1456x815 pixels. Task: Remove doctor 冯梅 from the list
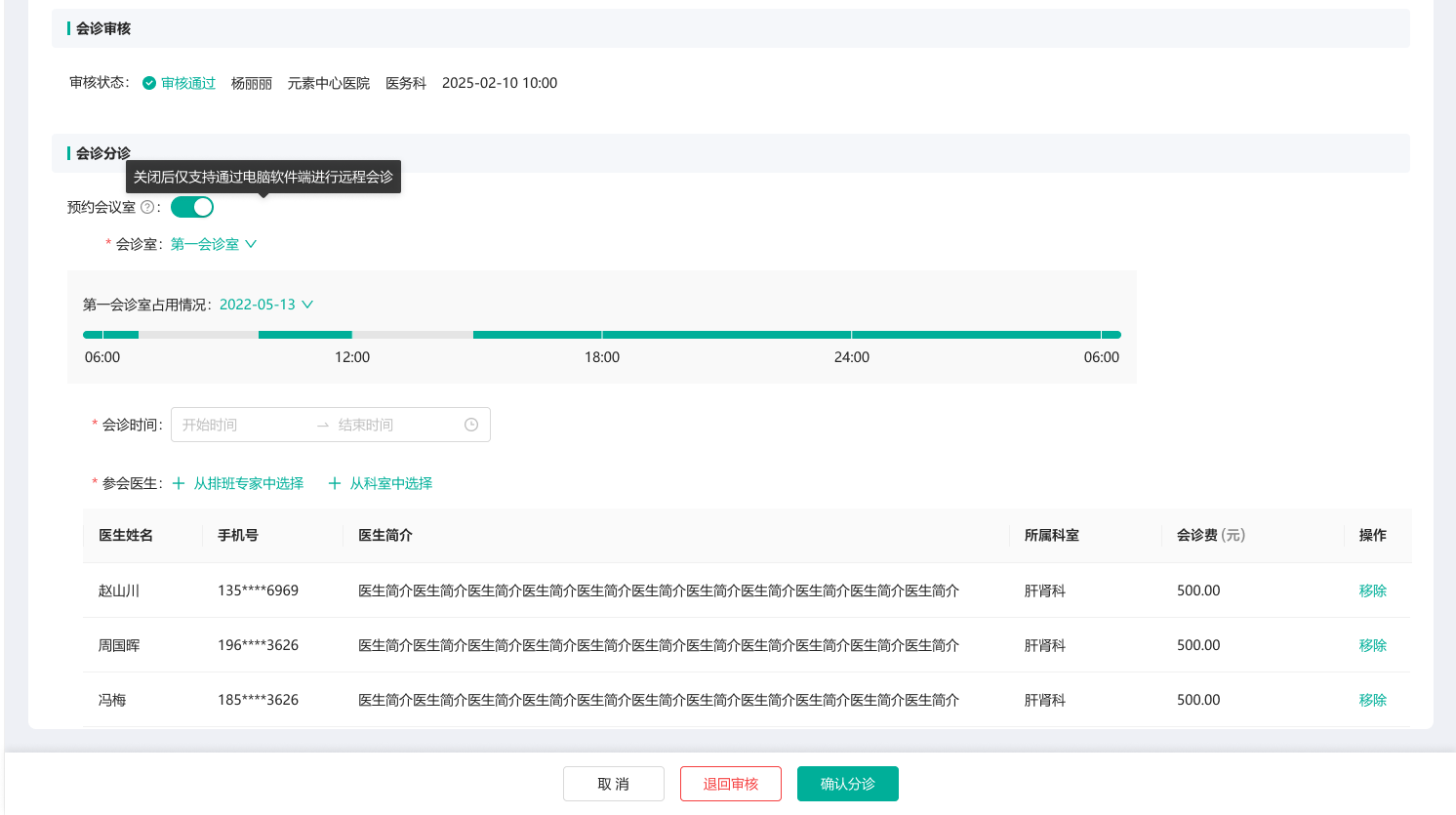[1372, 700]
